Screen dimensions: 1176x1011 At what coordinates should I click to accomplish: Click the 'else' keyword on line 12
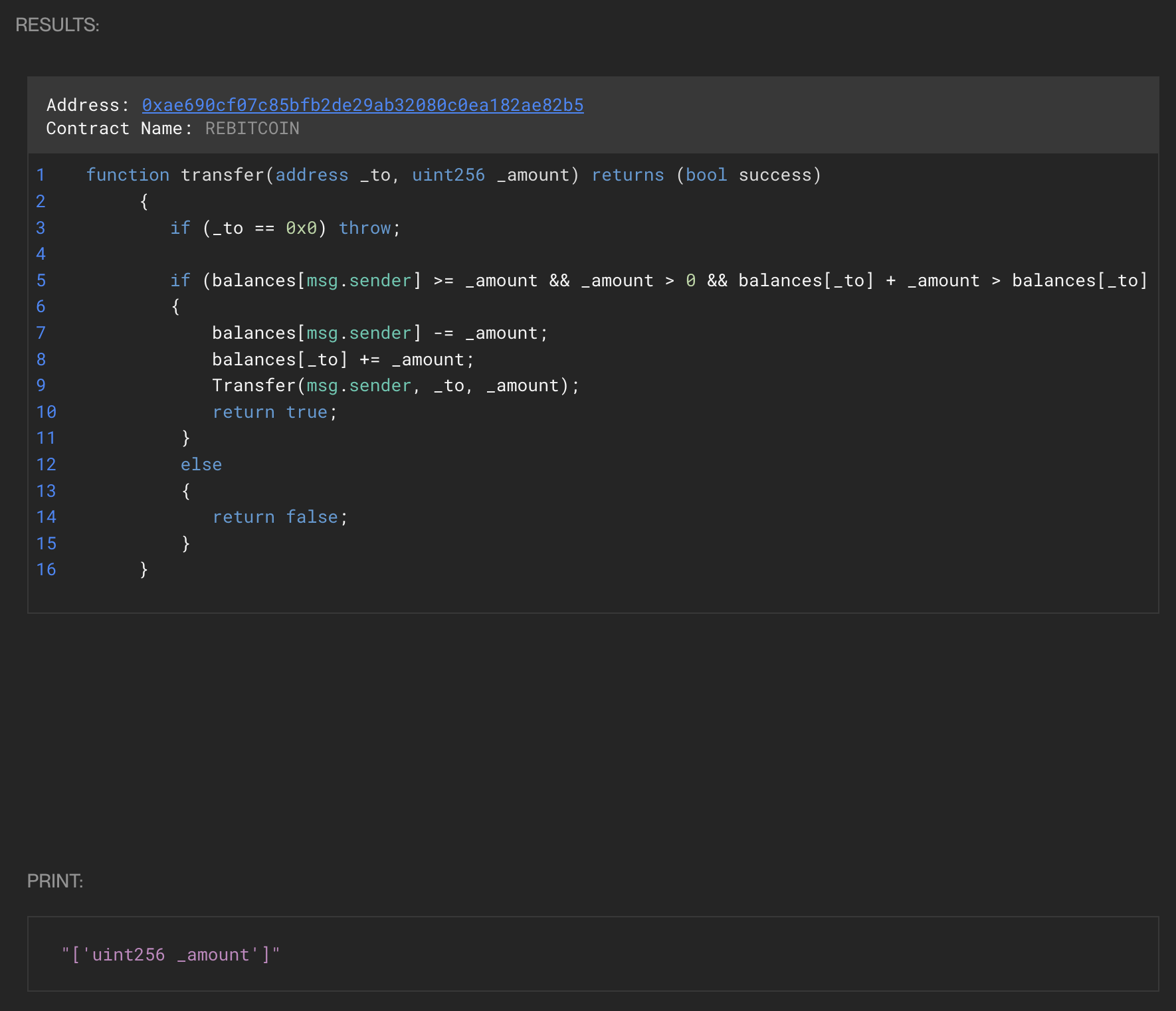(201, 464)
